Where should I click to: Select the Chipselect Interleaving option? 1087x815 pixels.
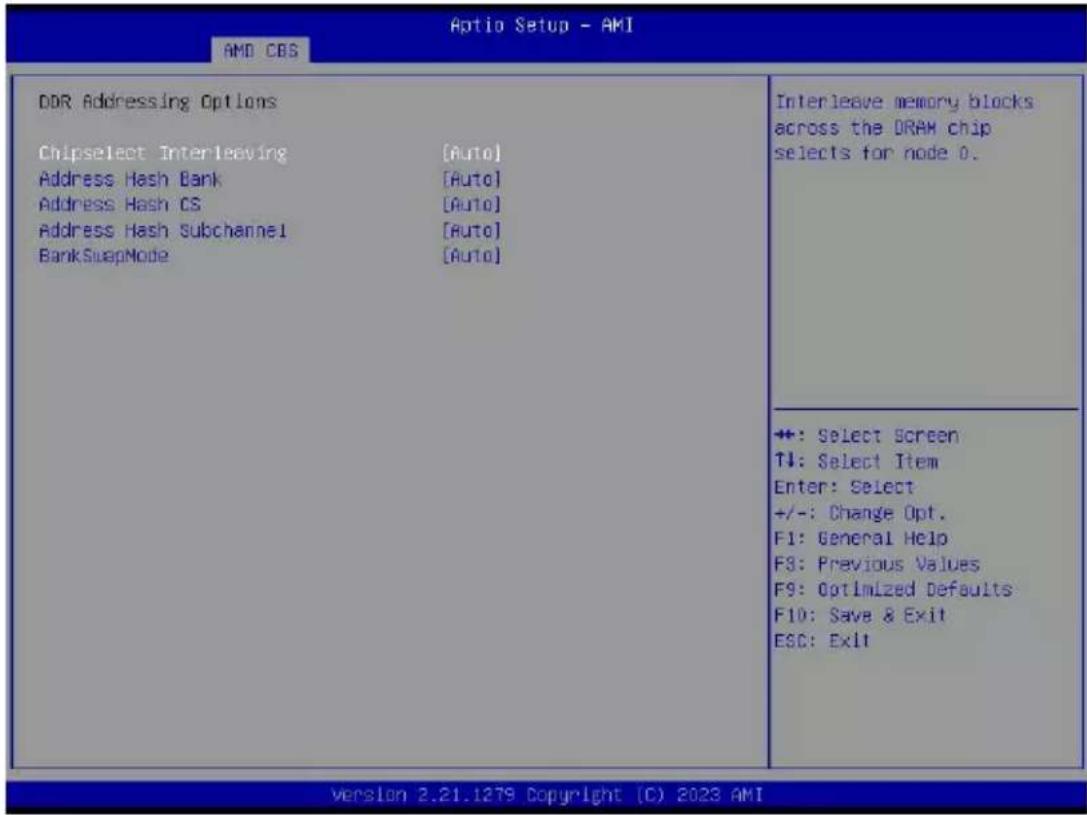point(163,153)
